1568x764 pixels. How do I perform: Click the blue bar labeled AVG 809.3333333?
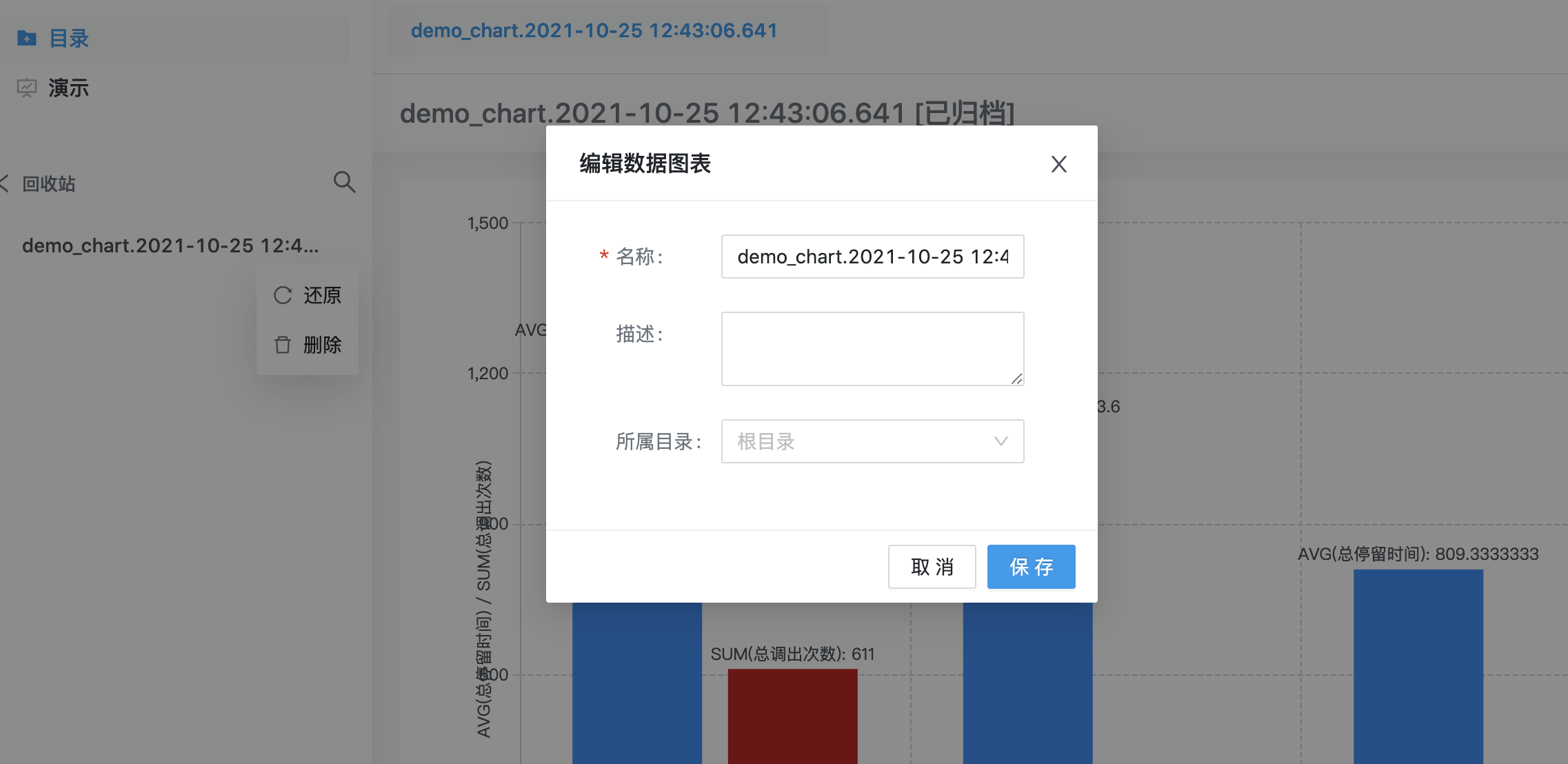pos(1418,666)
